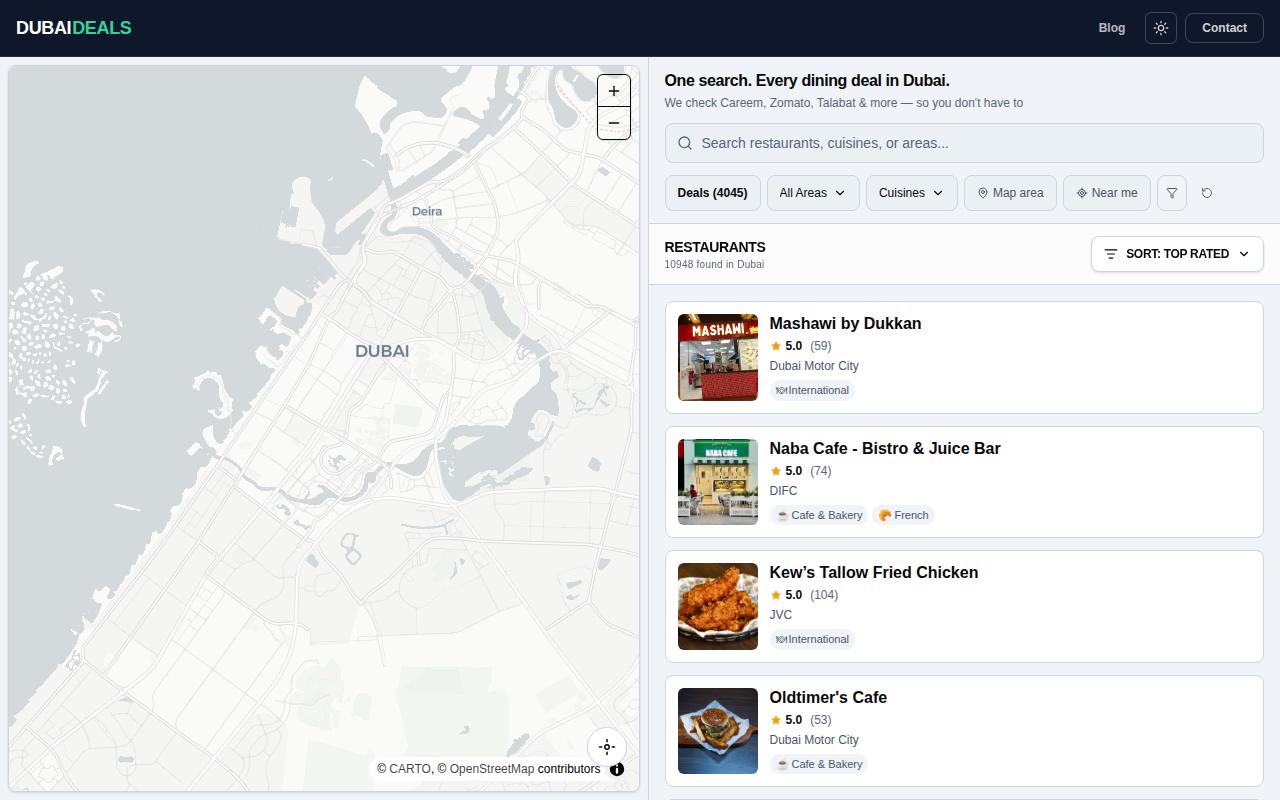The width and height of the screenshot is (1280, 800).
Task: Click the (74) review count
Action: [821, 471]
